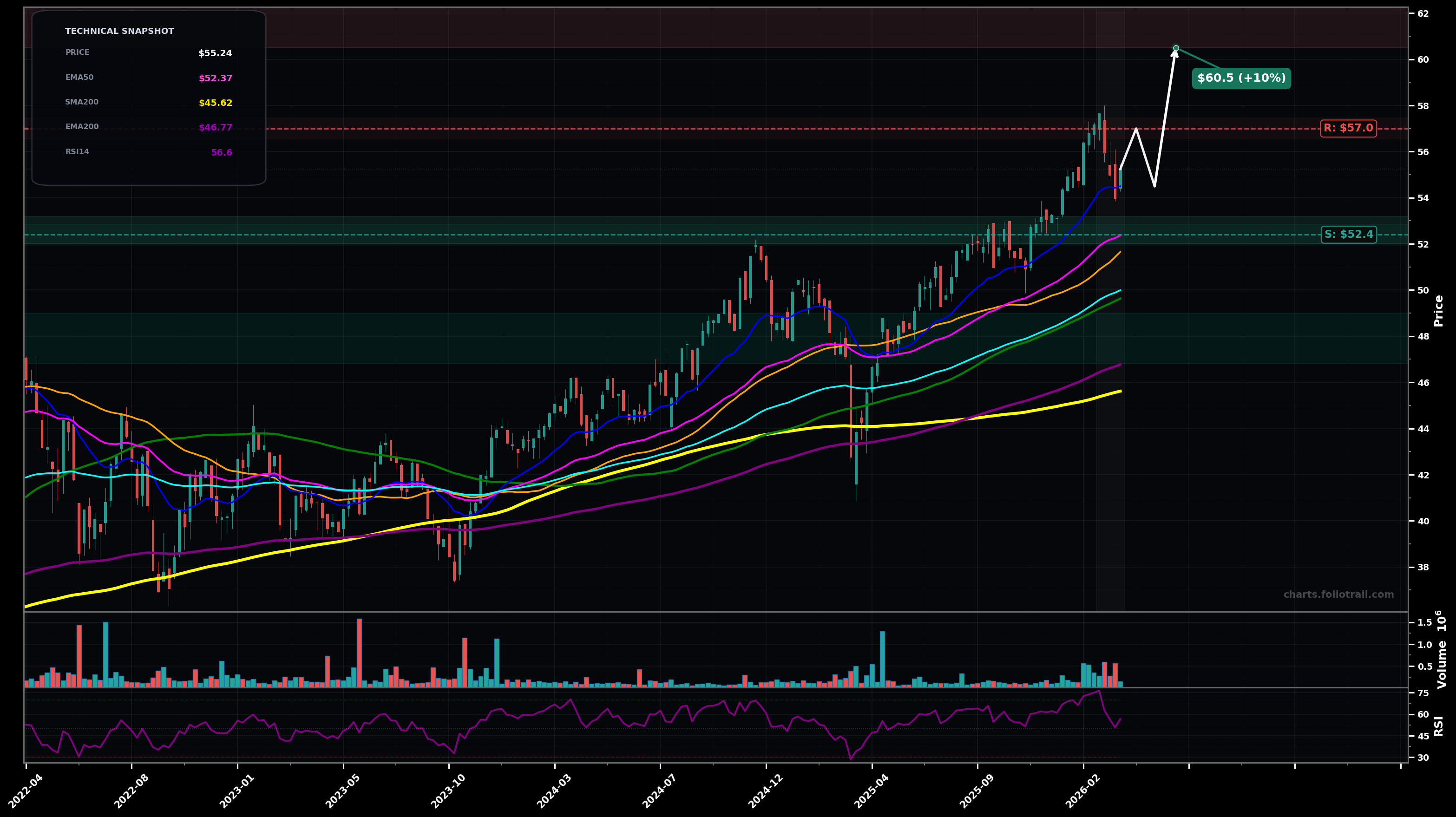
Task: Select the RSI14 reading 56.6
Action: [221, 151]
